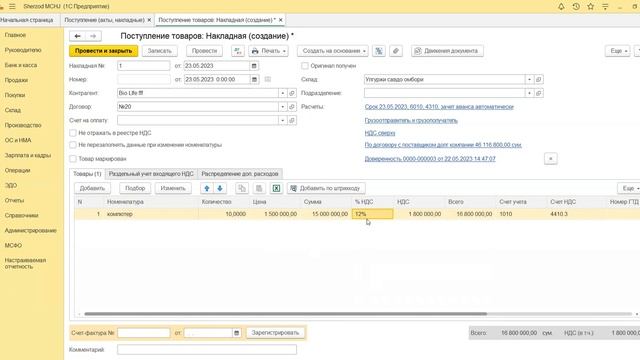Copy selected row icon
Viewport: 640px width, 360px height.
(242, 188)
